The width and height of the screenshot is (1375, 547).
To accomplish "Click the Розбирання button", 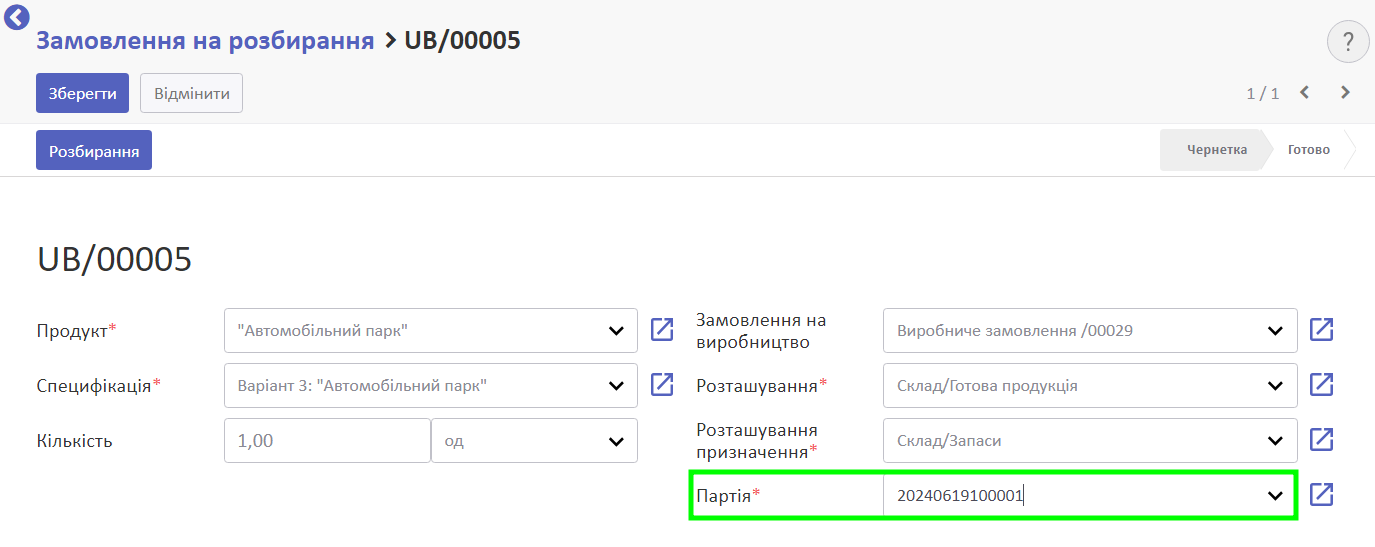I will click(x=94, y=150).
